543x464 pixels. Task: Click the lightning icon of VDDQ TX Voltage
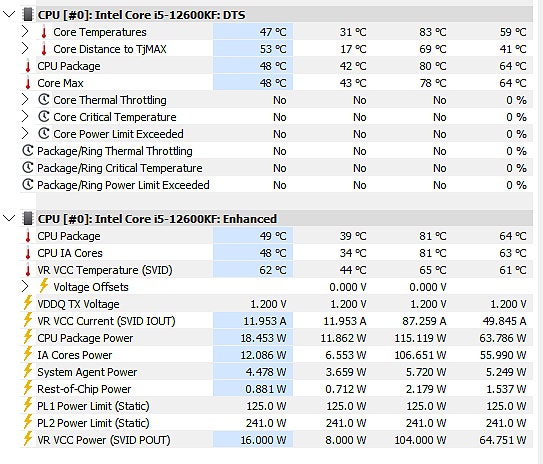click(x=28, y=303)
